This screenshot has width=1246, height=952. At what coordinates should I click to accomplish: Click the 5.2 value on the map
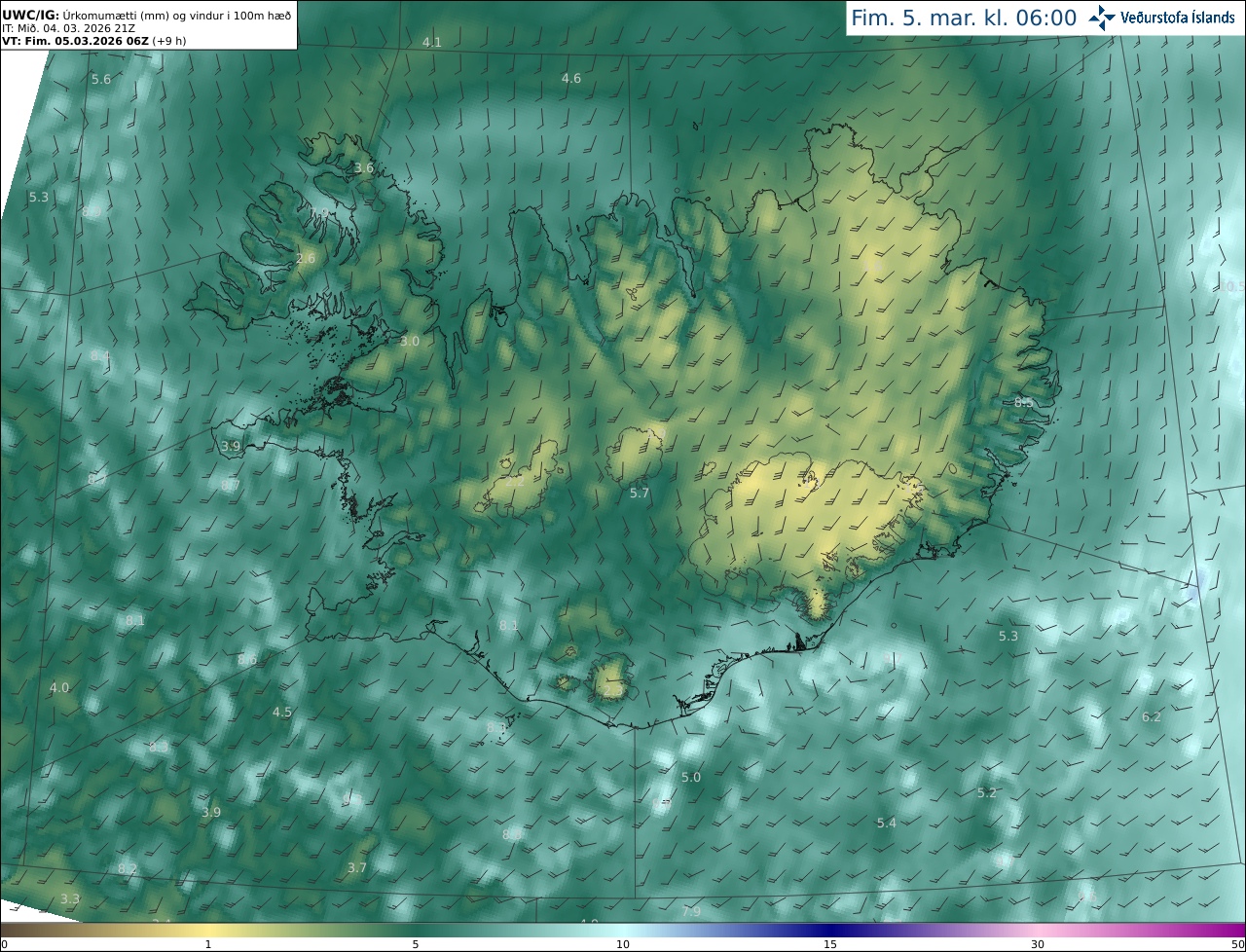(x=987, y=792)
